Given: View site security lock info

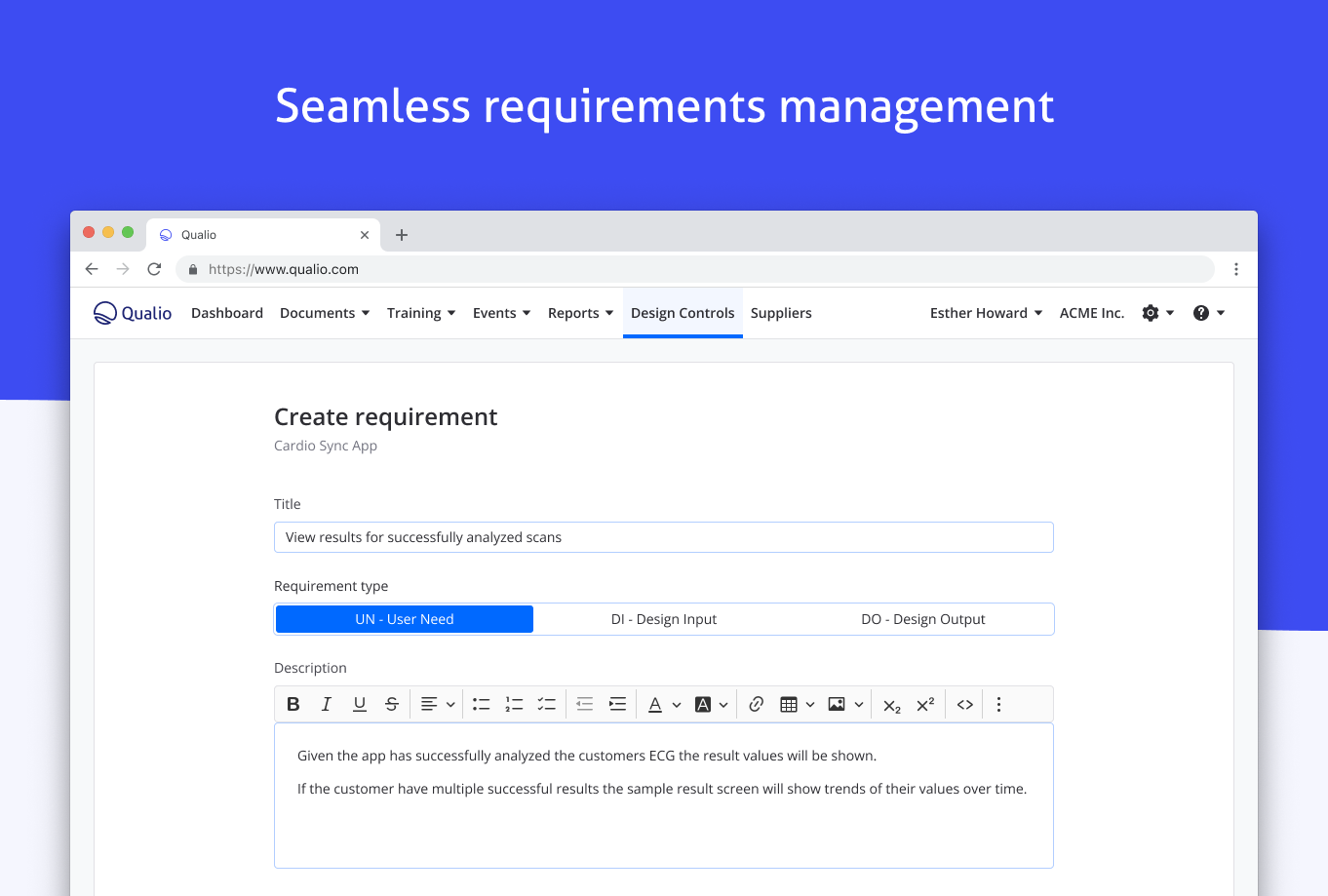Looking at the screenshot, I should point(193,269).
